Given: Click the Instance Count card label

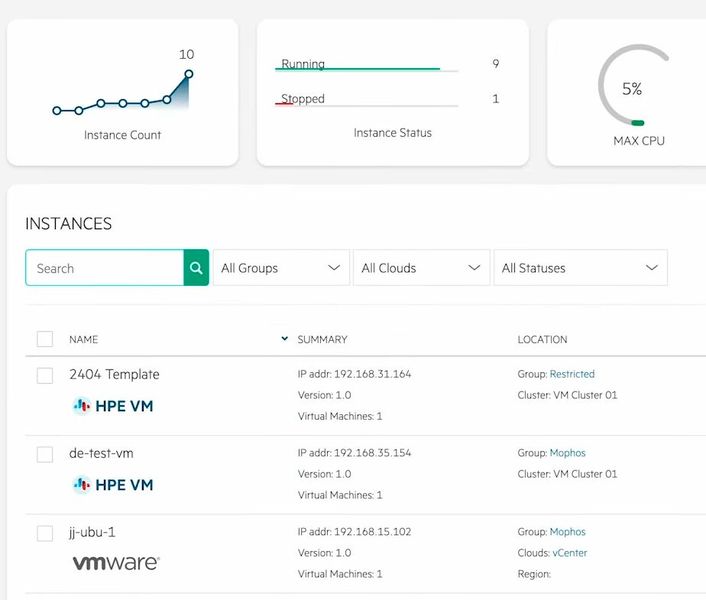Looking at the screenshot, I should coord(122,135).
